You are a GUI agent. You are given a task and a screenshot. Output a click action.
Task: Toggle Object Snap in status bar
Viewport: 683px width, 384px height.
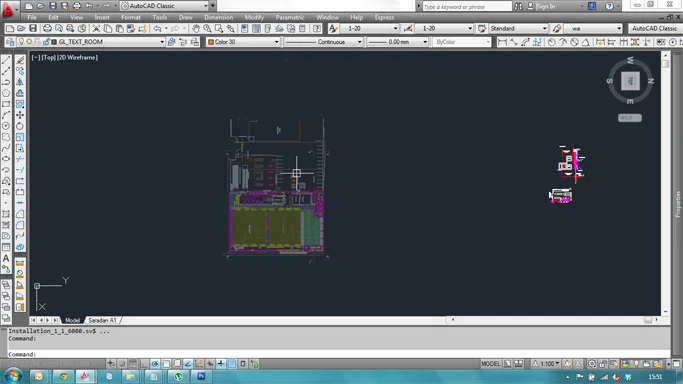tap(166, 364)
